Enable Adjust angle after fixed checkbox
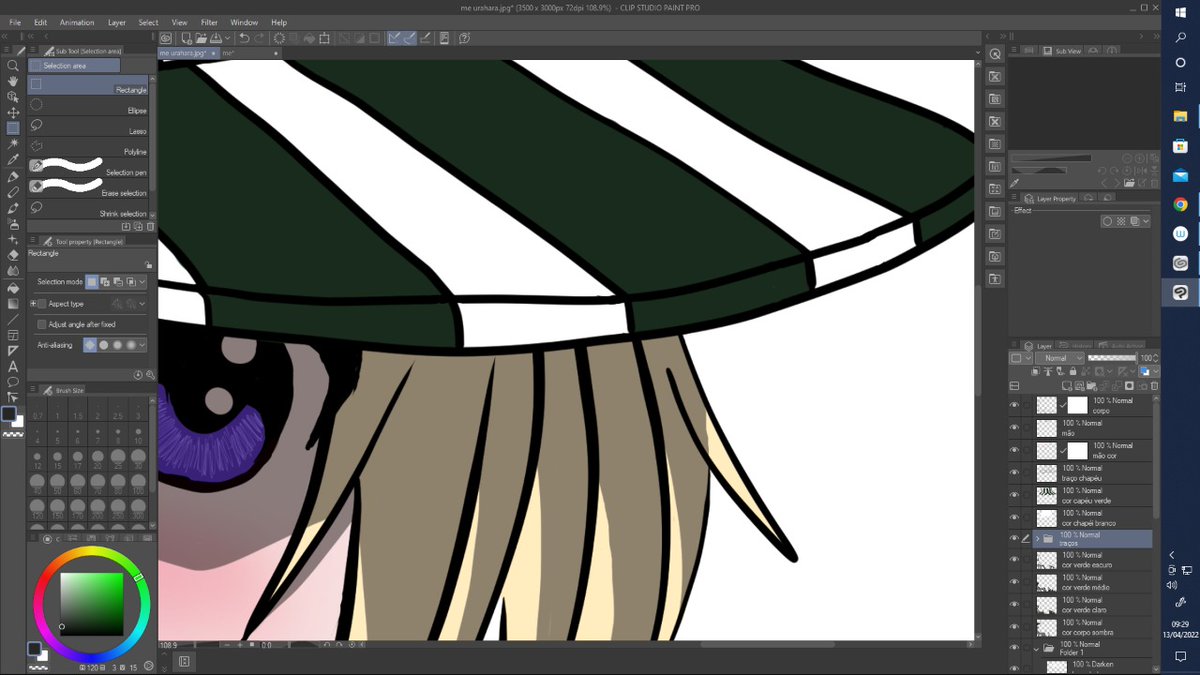Image resolution: width=1200 pixels, height=675 pixels. pos(42,324)
